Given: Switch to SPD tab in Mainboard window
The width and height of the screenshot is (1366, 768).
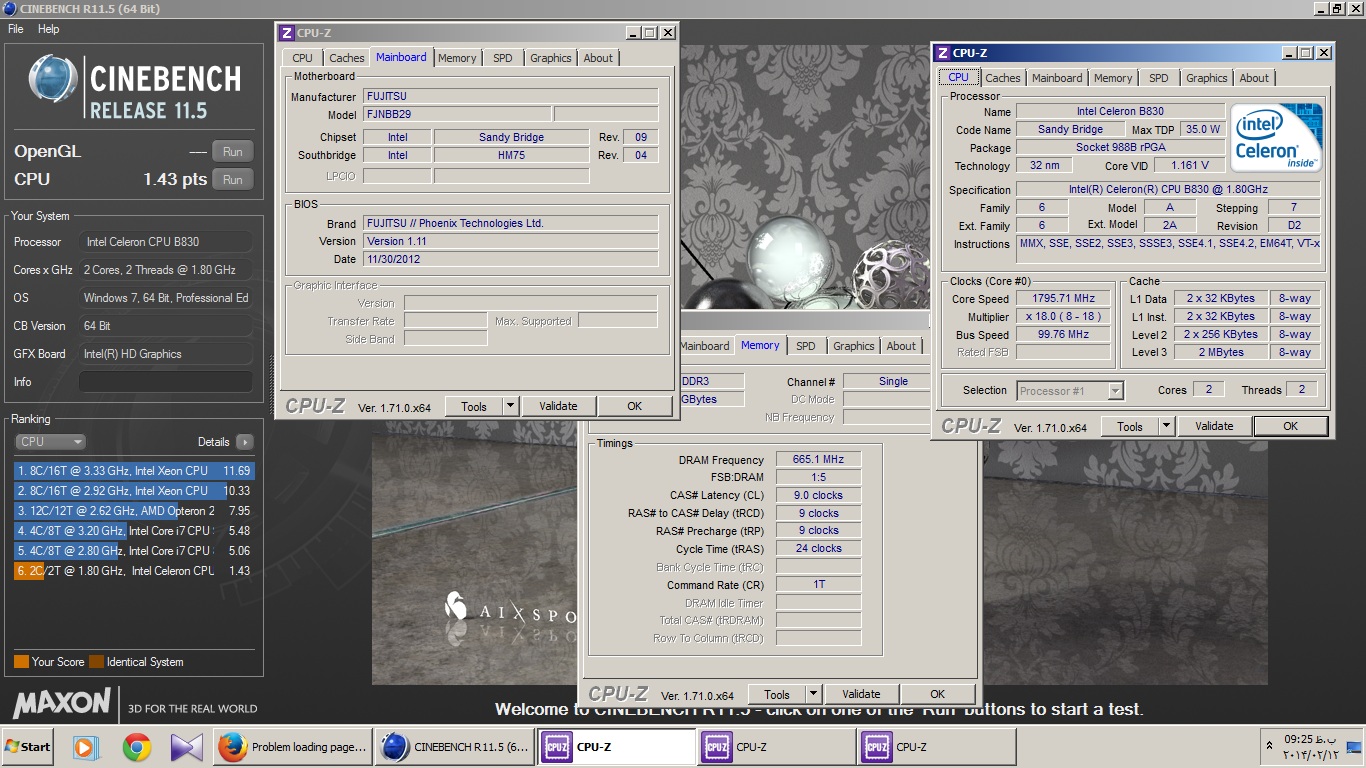Looking at the screenshot, I should click(503, 58).
